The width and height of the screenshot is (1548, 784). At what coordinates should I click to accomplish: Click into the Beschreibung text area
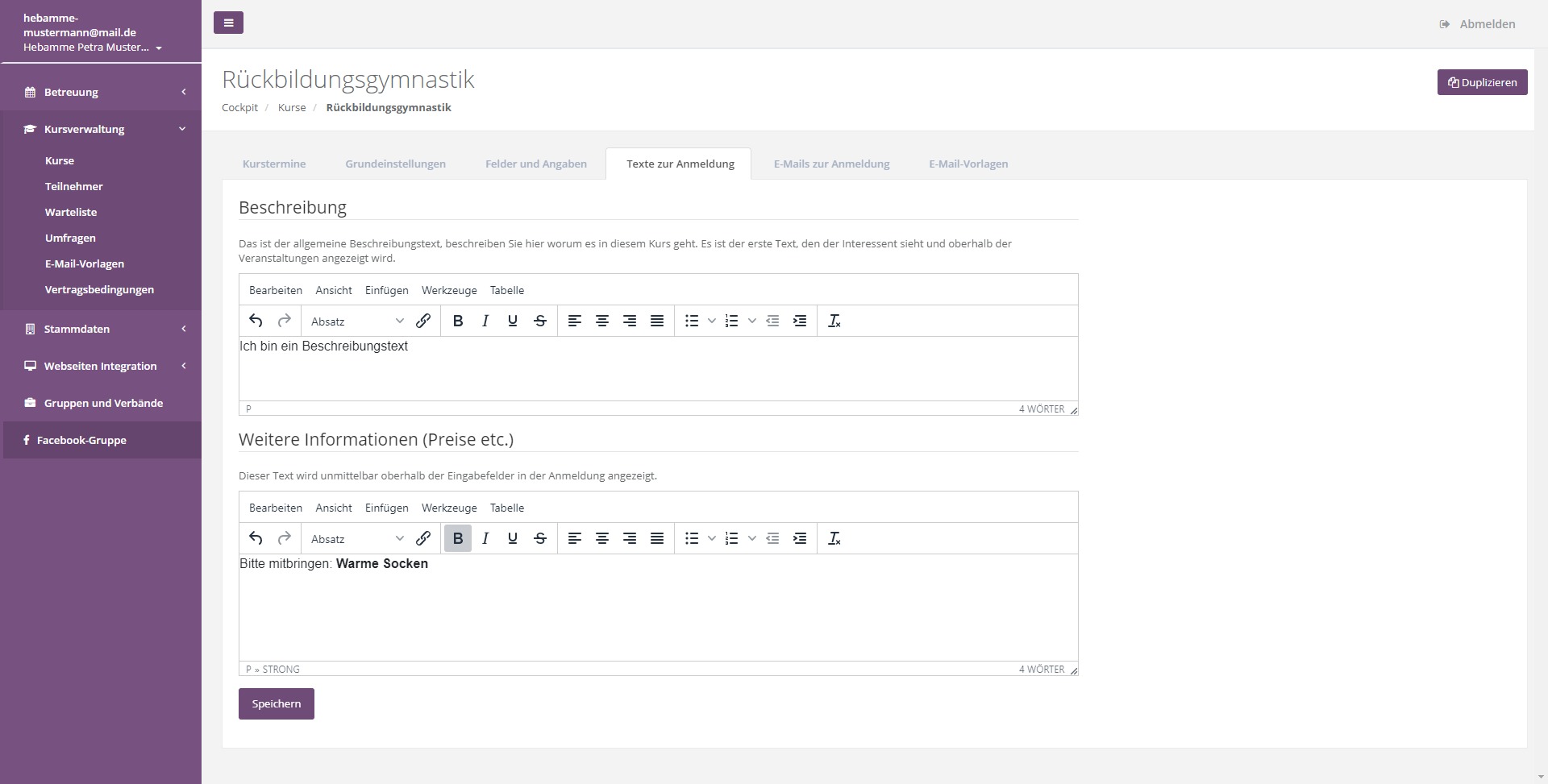[x=658, y=368]
